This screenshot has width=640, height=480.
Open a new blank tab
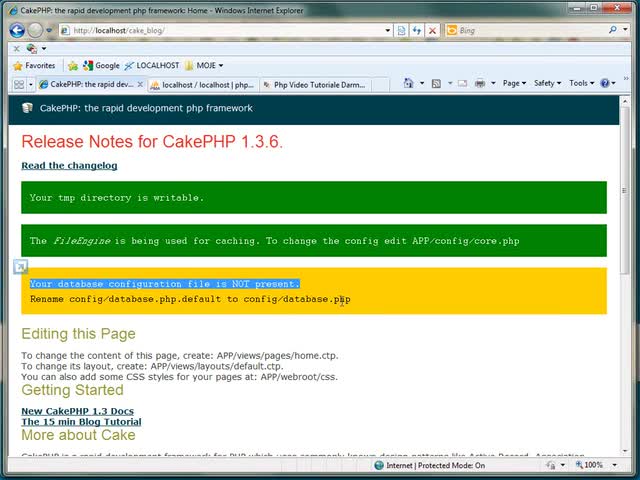[x=380, y=85]
